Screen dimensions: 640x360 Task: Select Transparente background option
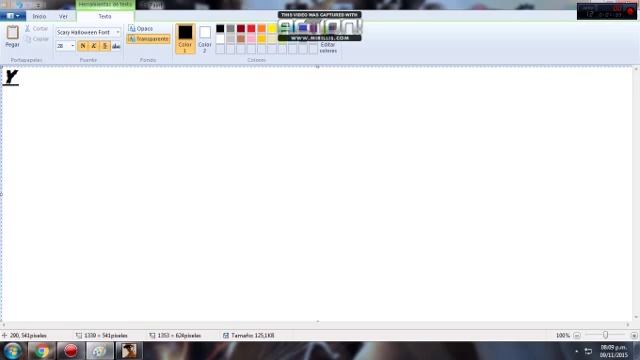click(149, 39)
